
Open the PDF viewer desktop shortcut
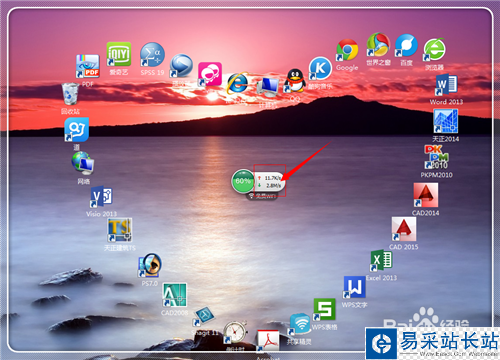(88, 66)
